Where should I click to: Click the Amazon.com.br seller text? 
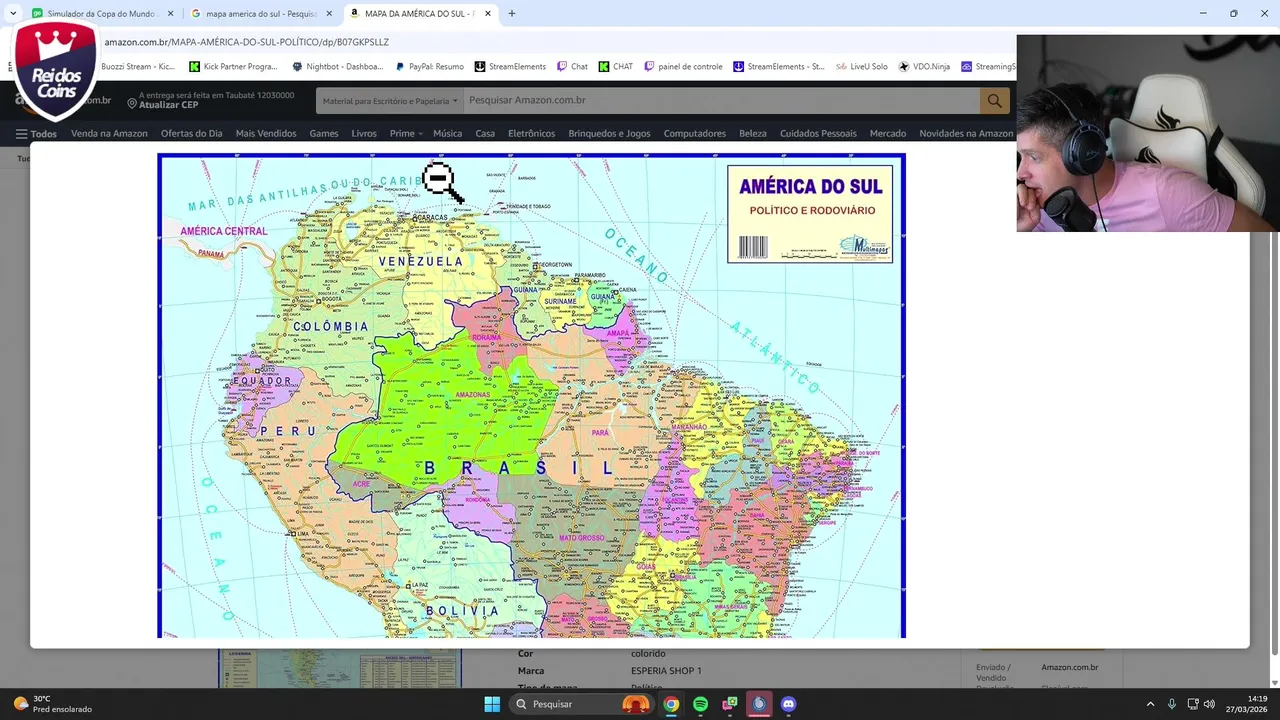(1069, 667)
